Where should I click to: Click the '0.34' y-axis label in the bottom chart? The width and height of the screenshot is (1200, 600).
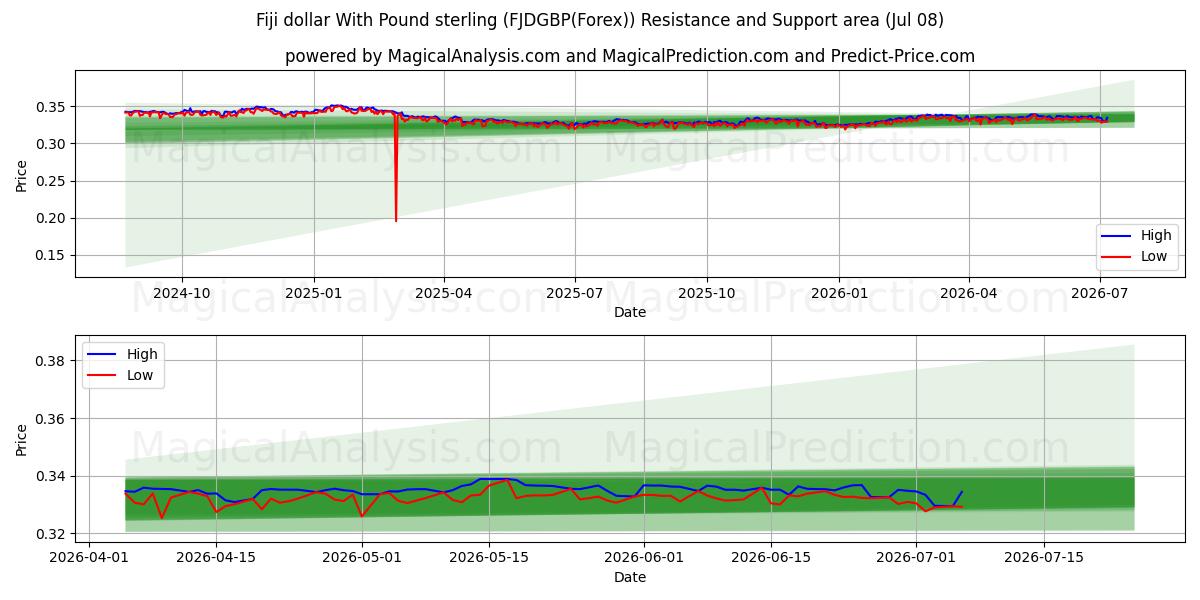tap(52, 477)
